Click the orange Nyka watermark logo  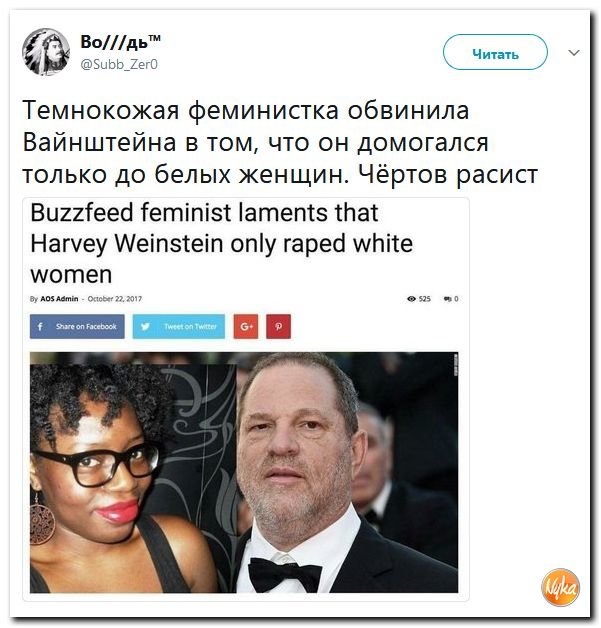click(561, 587)
